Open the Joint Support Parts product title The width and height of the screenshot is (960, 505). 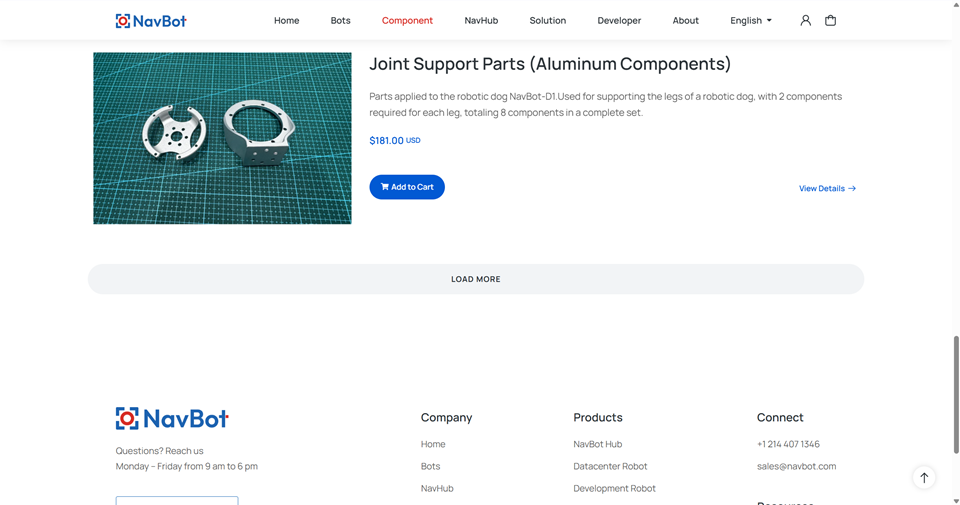(x=550, y=64)
